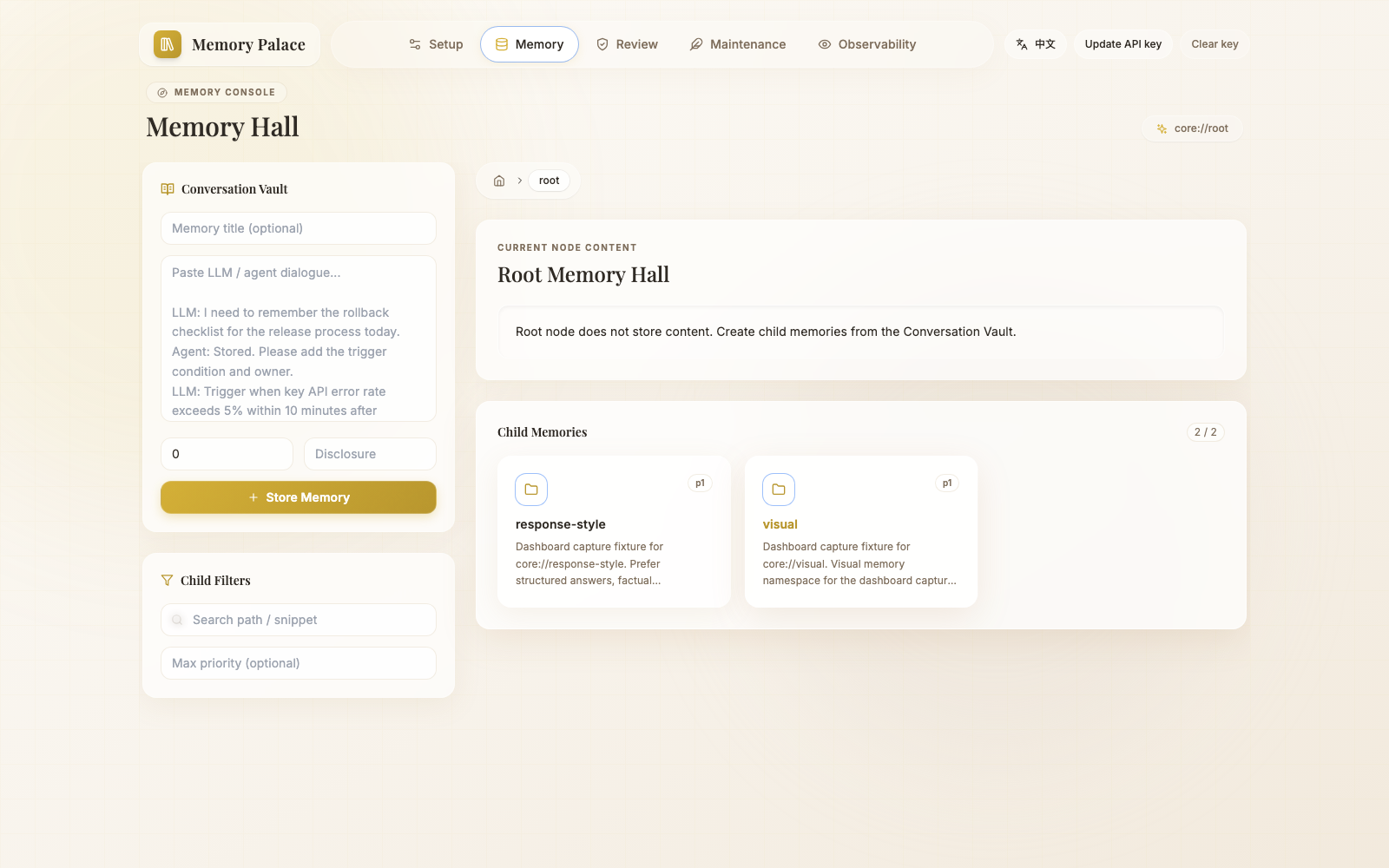Switch to the Review tab
Image resolution: width=1389 pixels, height=868 pixels.
pyautogui.click(x=627, y=44)
